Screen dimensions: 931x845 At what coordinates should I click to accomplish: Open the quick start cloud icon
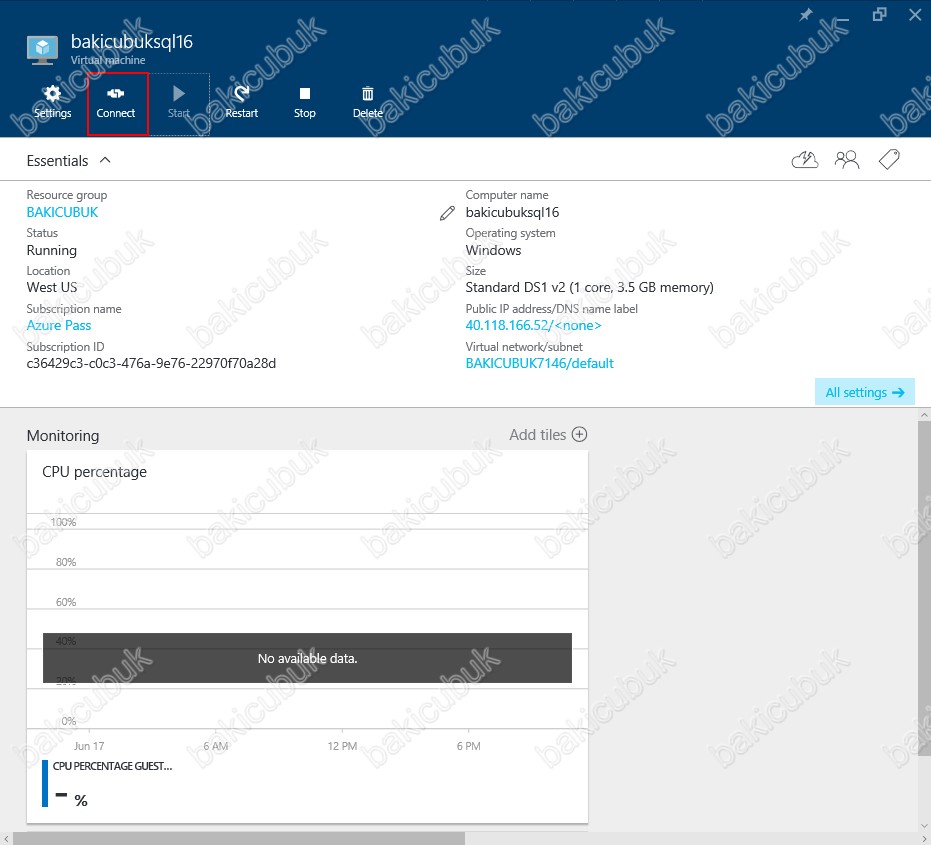pos(805,159)
